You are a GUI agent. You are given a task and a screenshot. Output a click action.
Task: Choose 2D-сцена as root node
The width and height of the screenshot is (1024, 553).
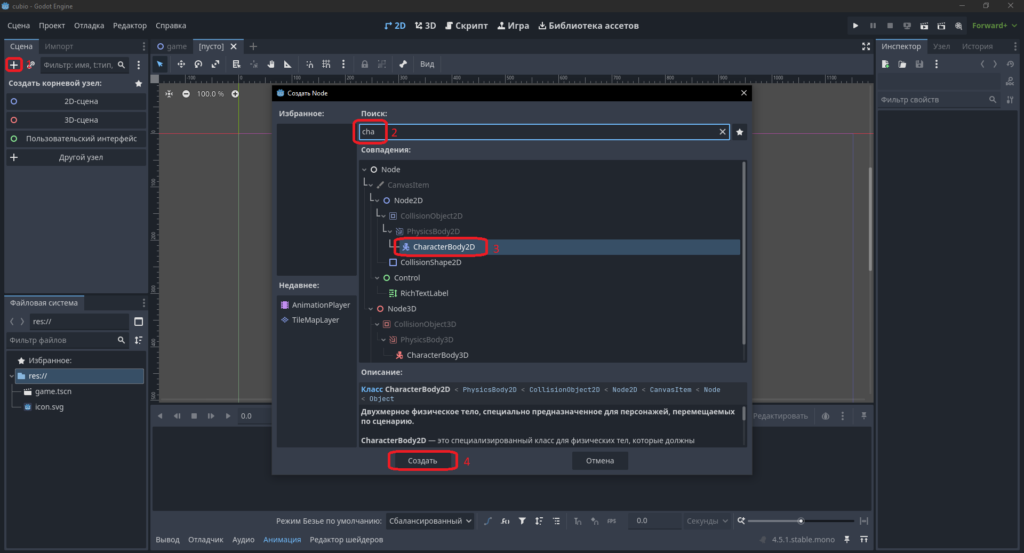click(x=76, y=102)
